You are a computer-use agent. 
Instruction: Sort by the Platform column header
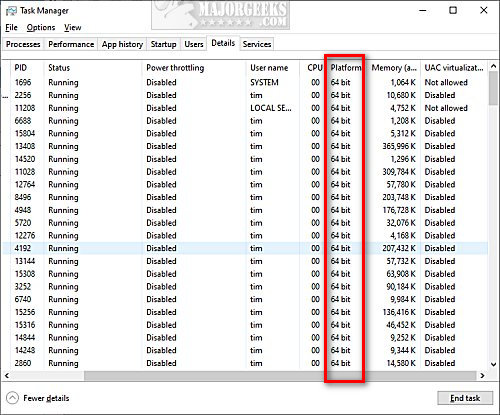point(346,68)
